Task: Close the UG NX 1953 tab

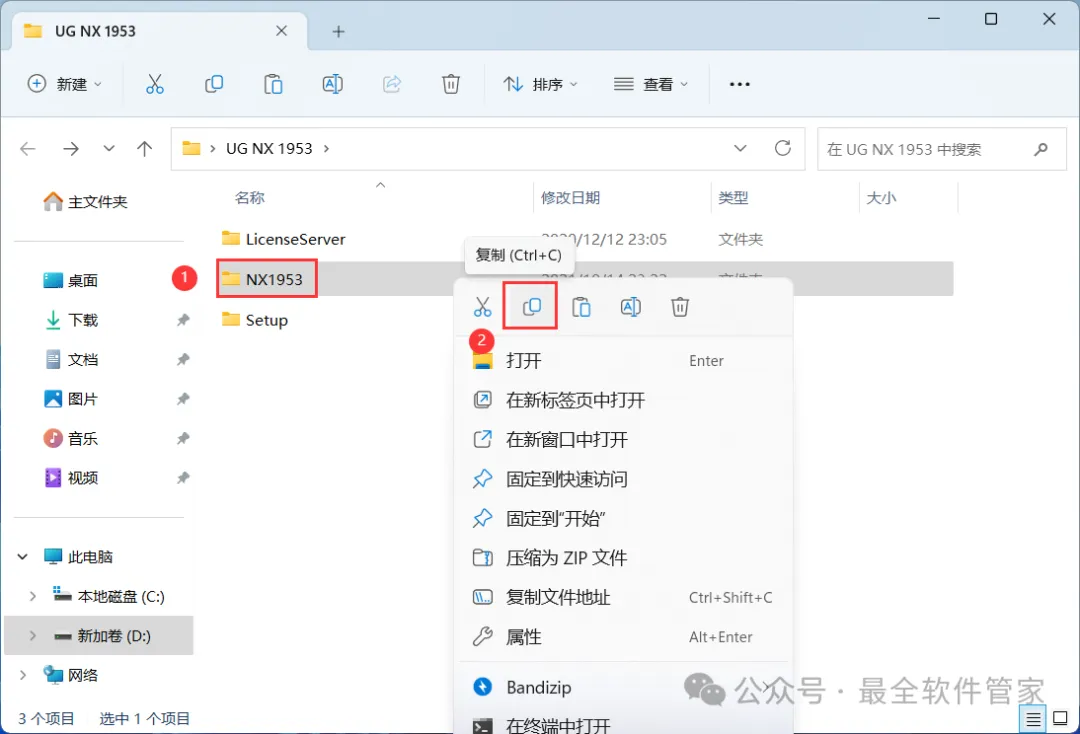Action: pyautogui.click(x=282, y=31)
